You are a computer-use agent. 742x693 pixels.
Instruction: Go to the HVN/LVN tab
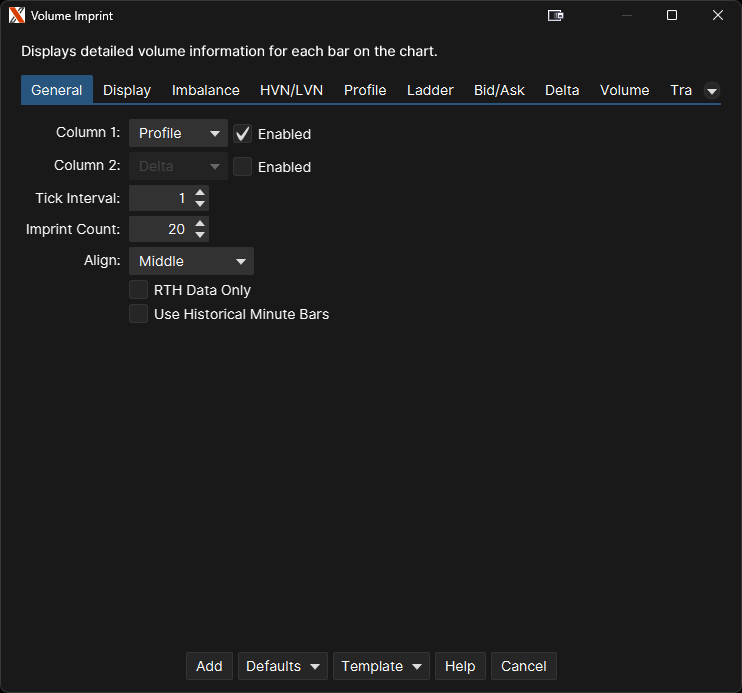point(291,90)
